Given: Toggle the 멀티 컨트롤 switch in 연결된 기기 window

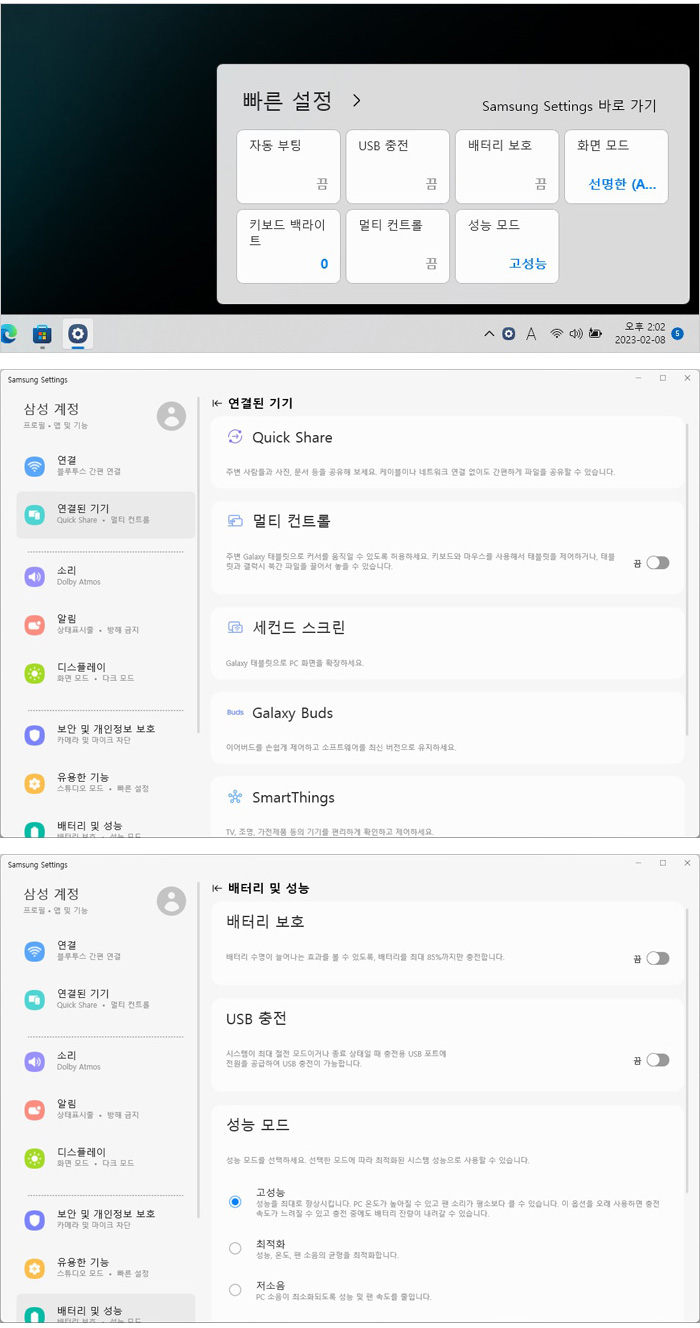Looking at the screenshot, I should pyautogui.click(x=657, y=563).
